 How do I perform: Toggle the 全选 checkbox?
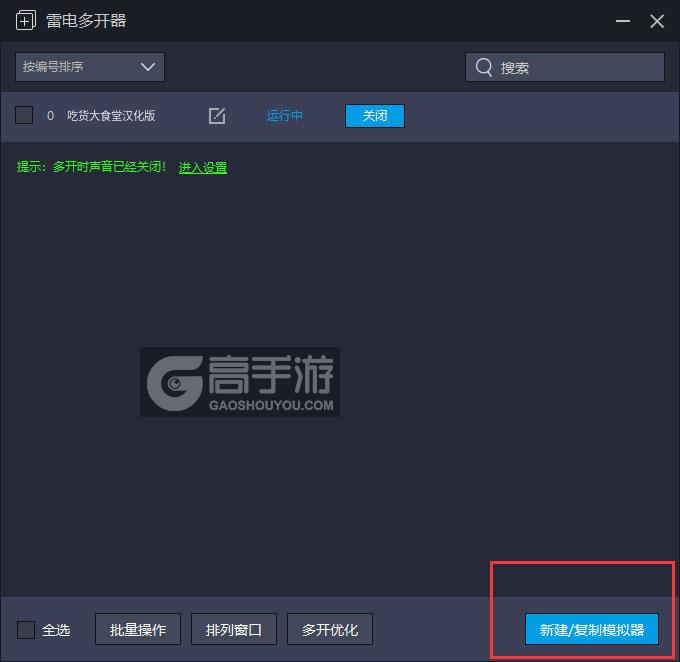point(26,629)
